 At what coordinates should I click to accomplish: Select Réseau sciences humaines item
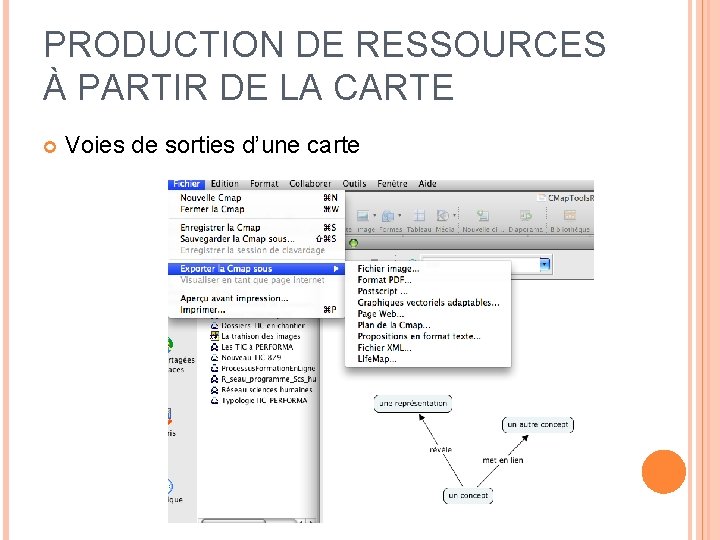tap(267, 390)
